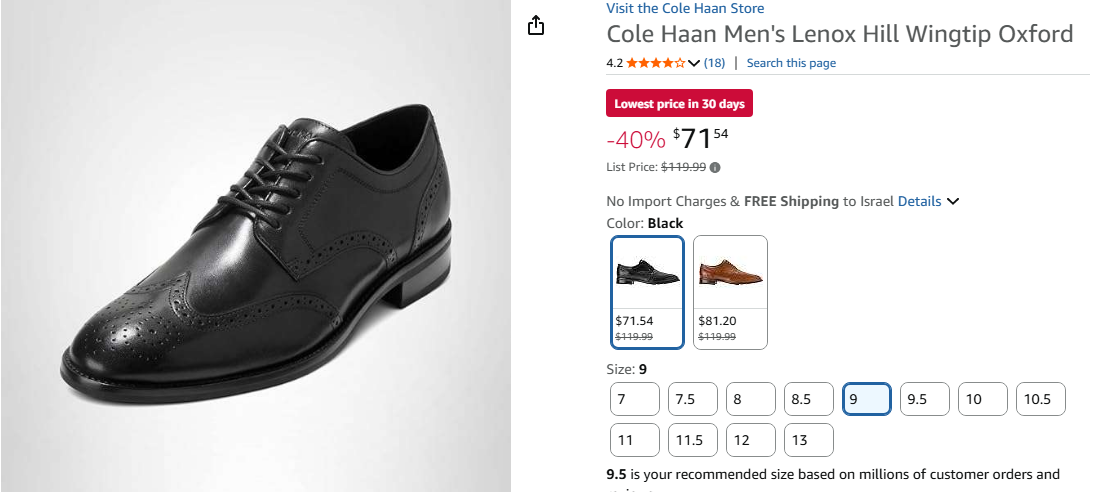Select size 11.5
The width and height of the screenshot is (1103, 492).
click(693, 439)
